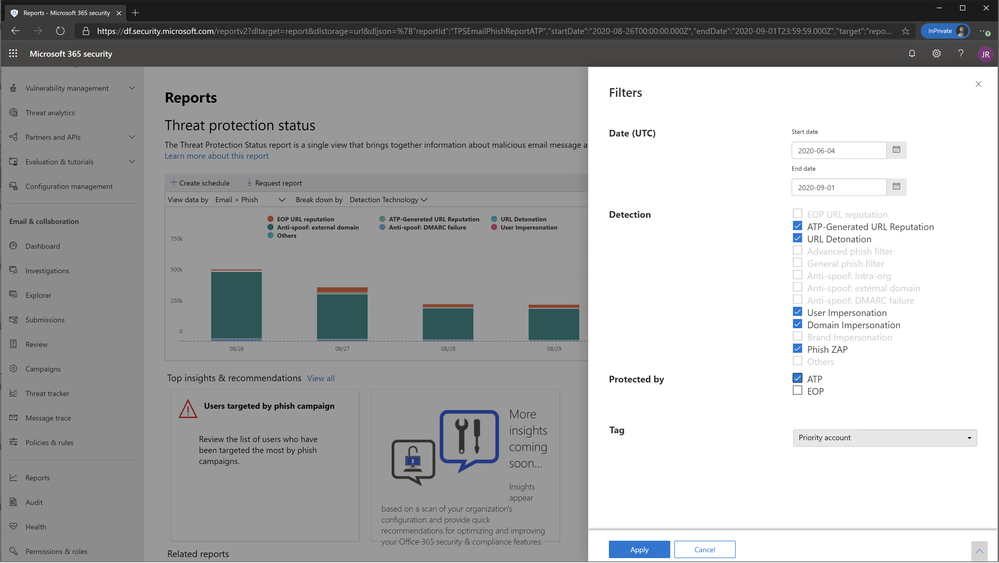
Task: Open help question mark icon
Action: pyautogui.click(x=961, y=53)
